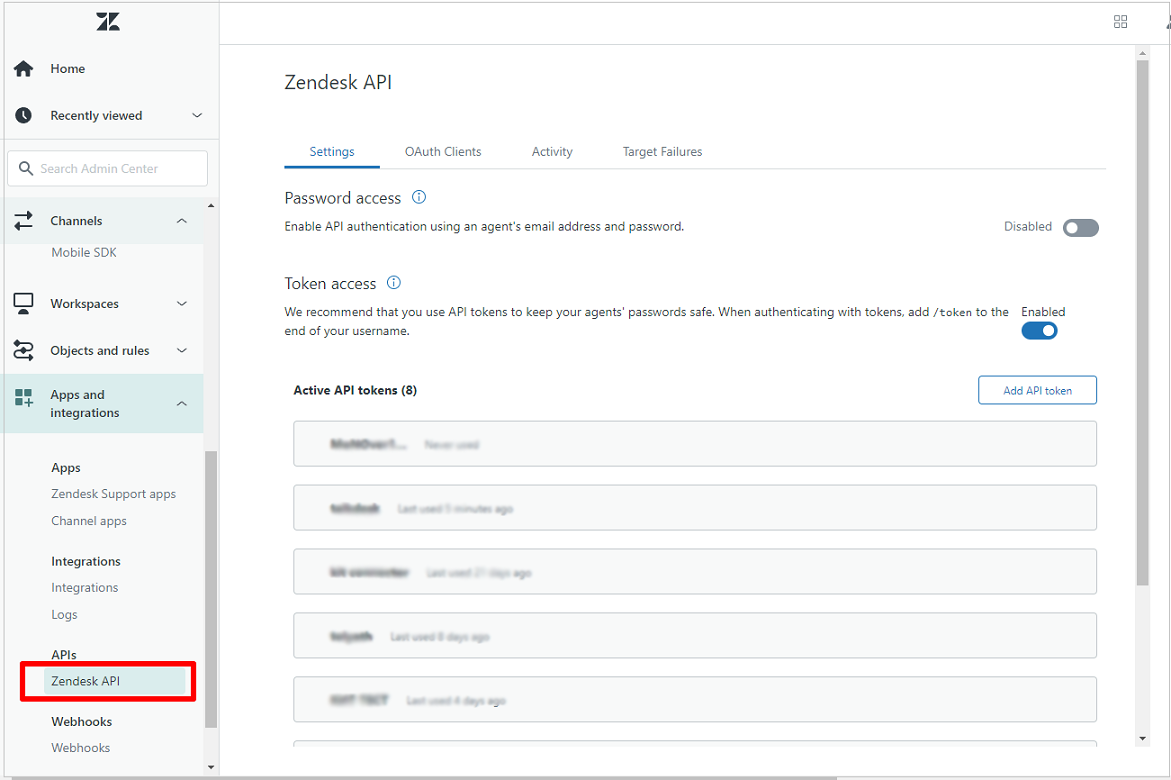Click the main page scroll down arrow
Viewport: 1171px width, 780px height.
(x=1143, y=739)
